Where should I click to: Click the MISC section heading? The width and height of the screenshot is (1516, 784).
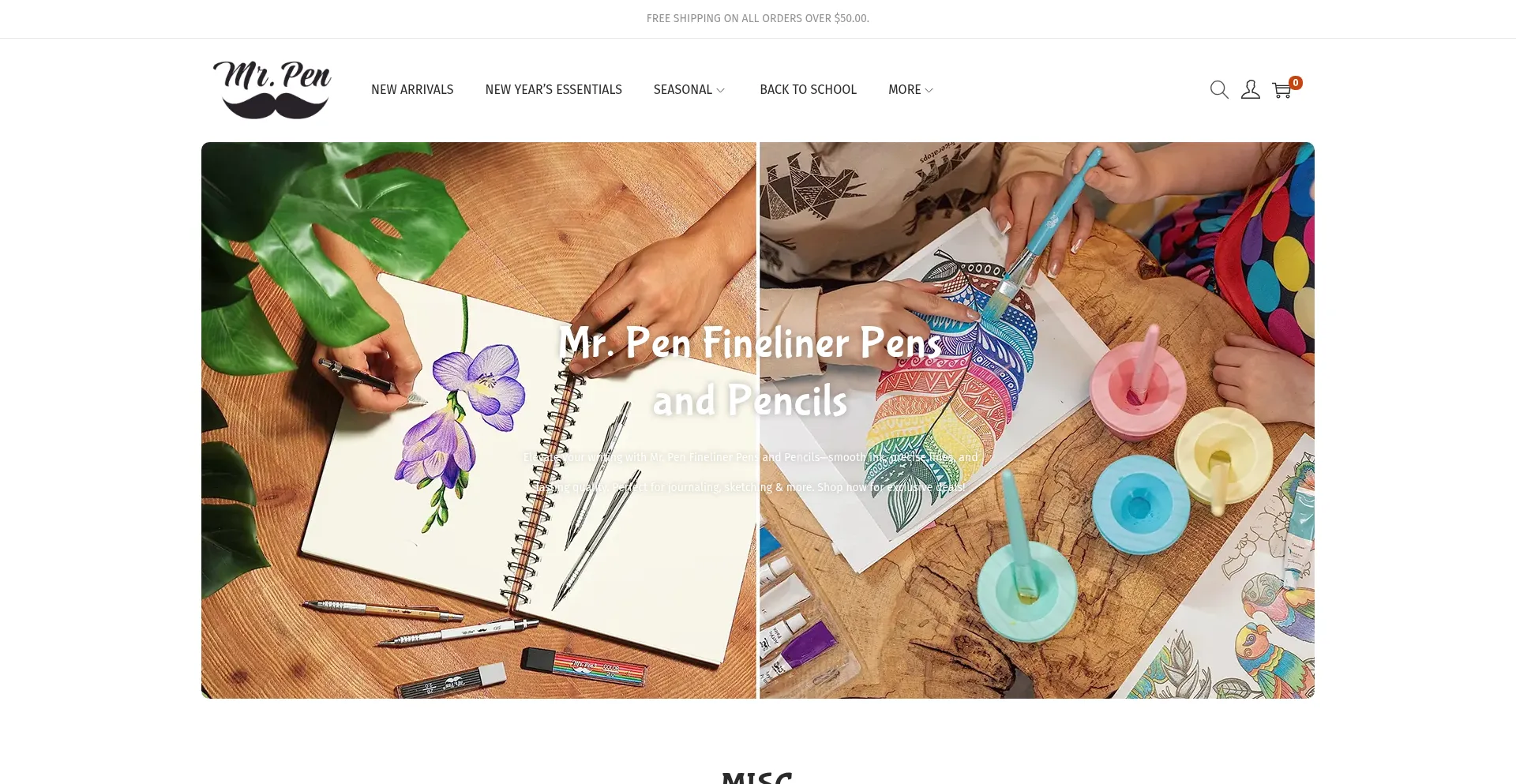click(x=757, y=778)
